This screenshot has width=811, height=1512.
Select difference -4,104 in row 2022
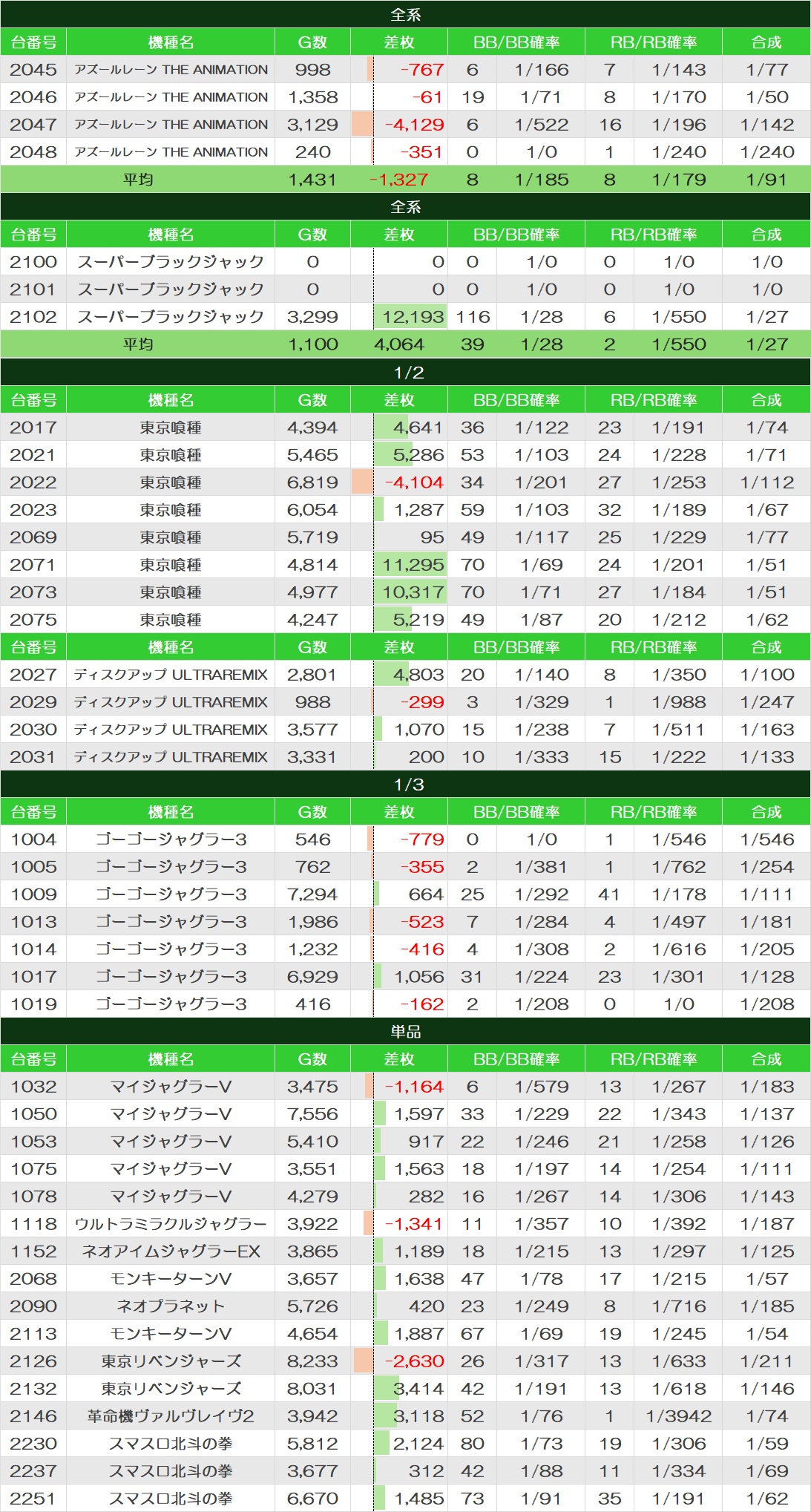click(x=414, y=482)
